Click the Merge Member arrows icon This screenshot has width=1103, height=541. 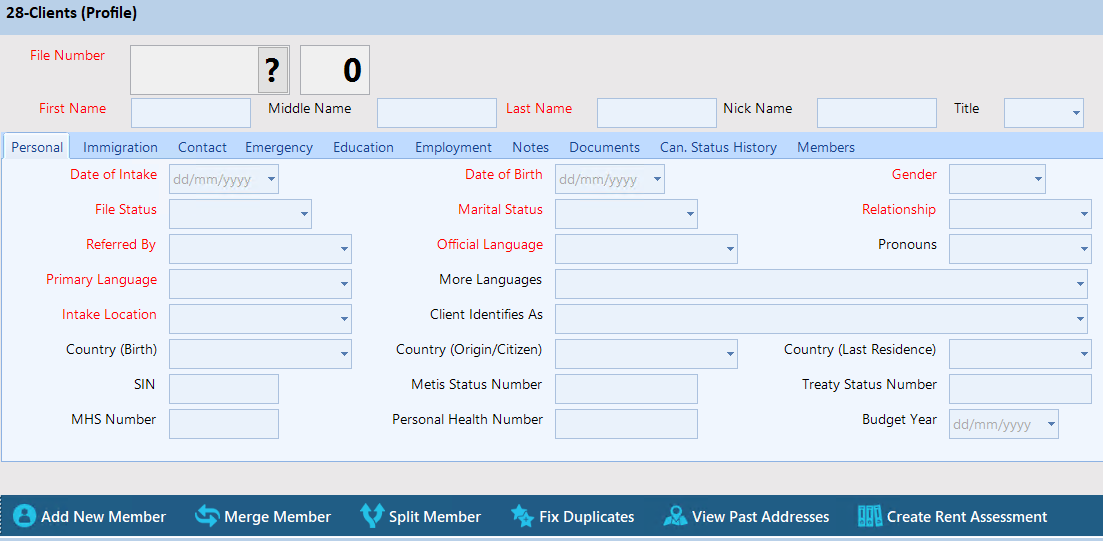[207, 516]
